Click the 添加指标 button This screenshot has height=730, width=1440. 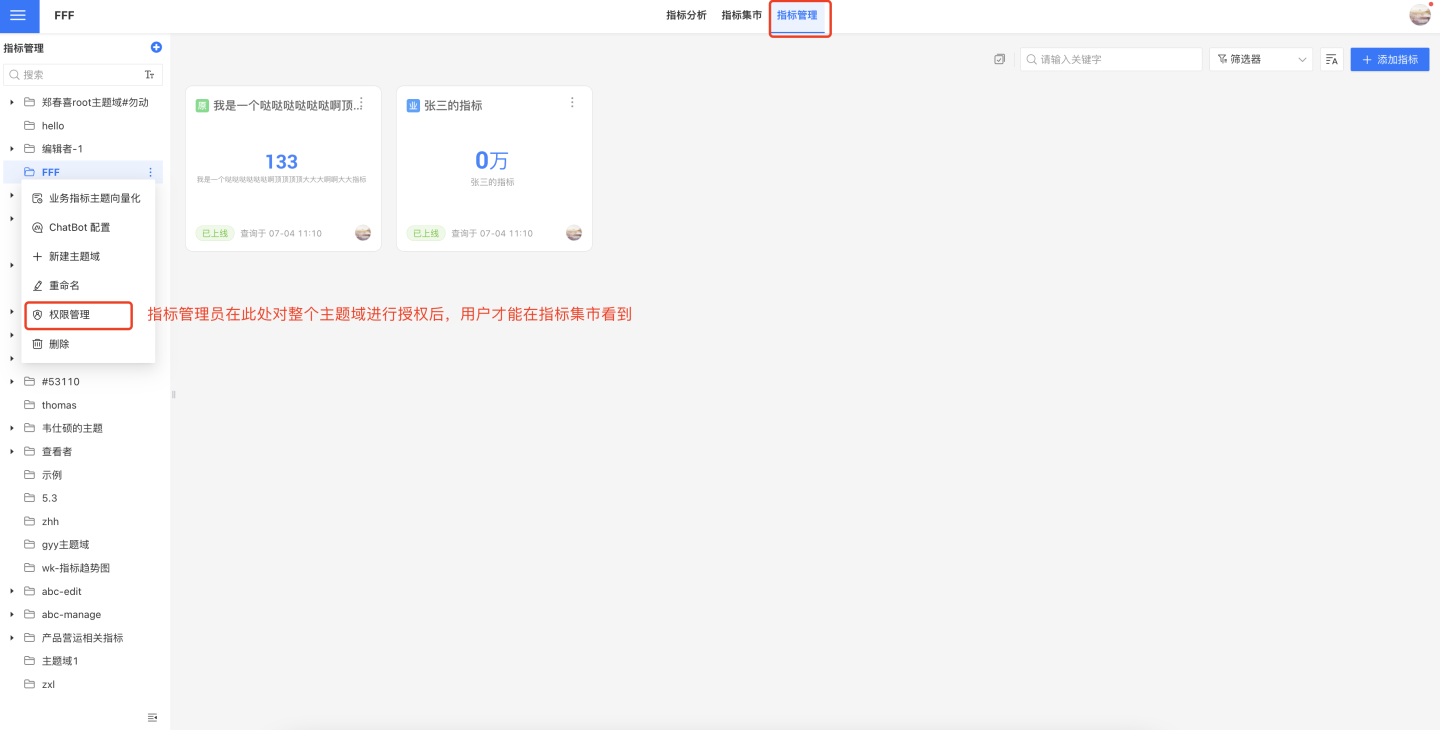pyautogui.click(x=1389, y=60)
